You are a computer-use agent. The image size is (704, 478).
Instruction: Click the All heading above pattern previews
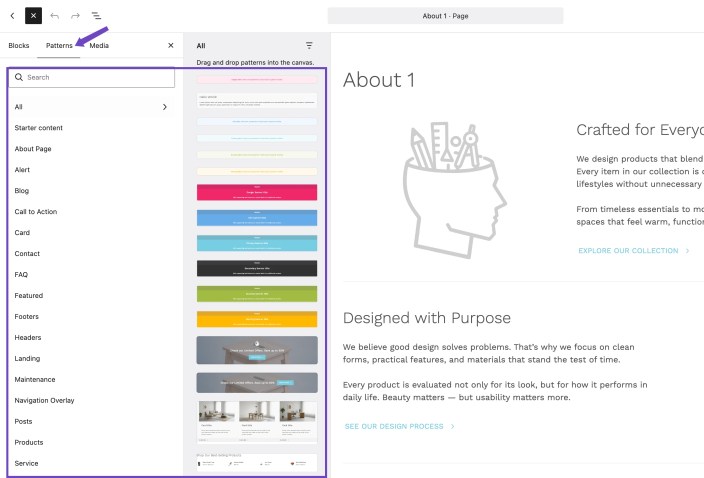201,46
